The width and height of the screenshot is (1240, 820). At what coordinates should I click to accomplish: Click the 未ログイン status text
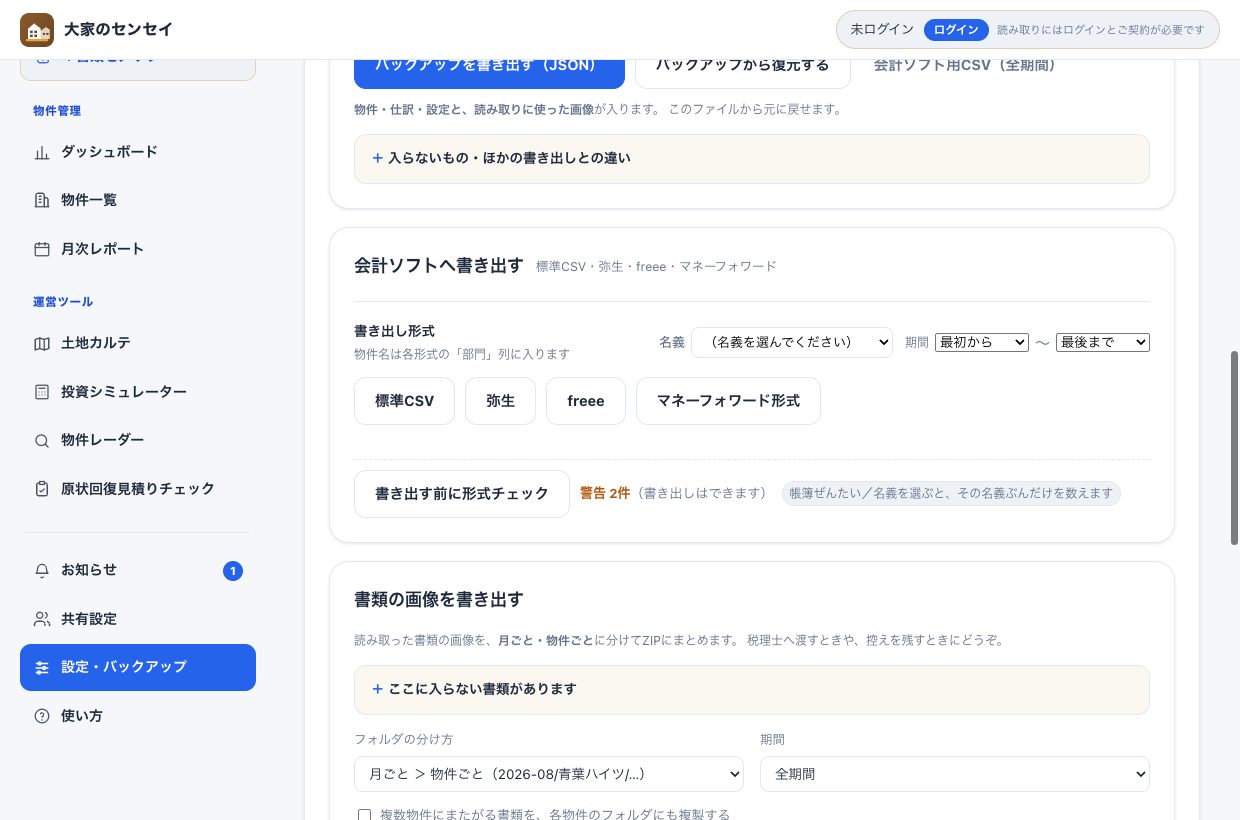[x=882, y=30]
